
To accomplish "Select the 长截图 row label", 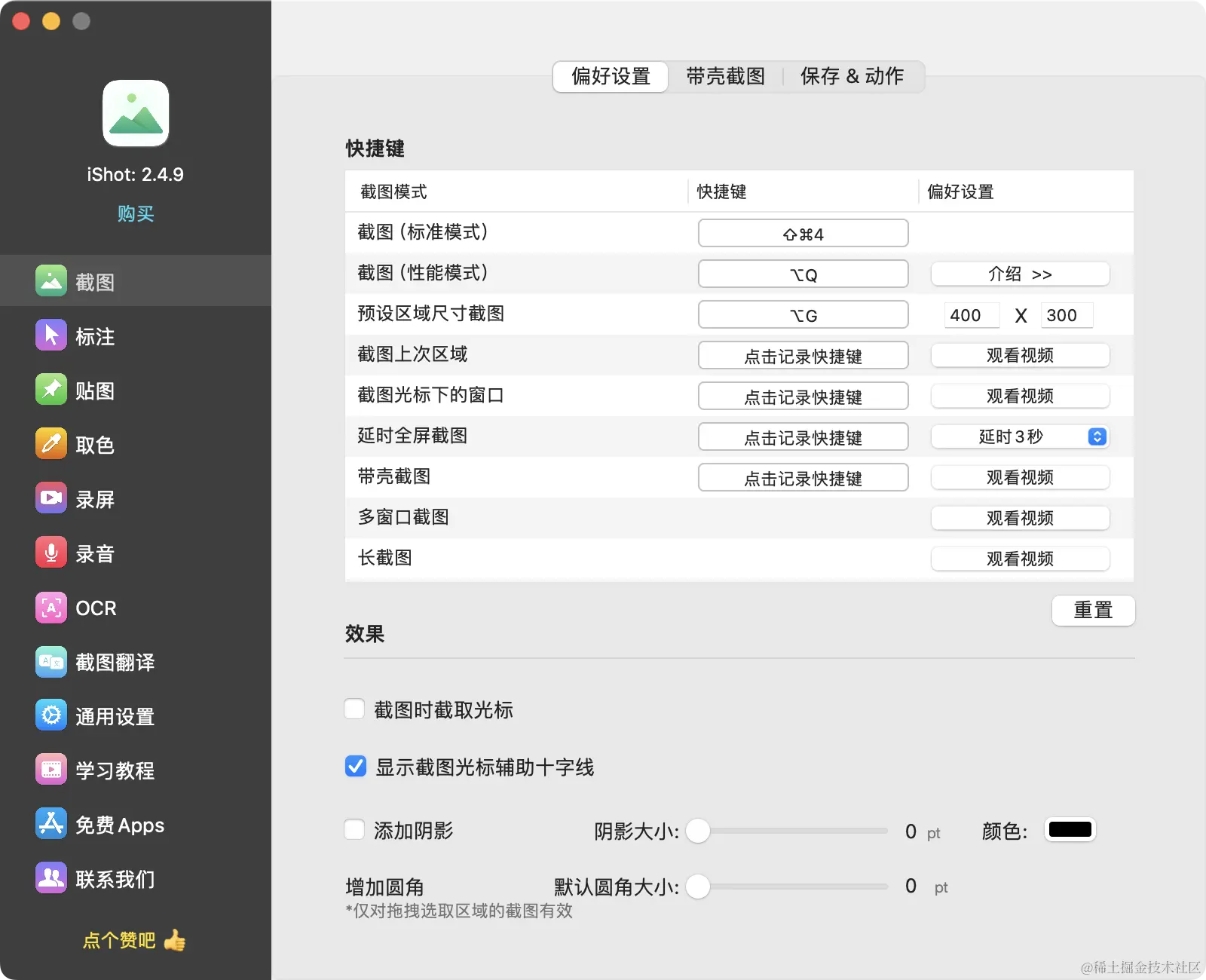I will click(x=385, y=558).
